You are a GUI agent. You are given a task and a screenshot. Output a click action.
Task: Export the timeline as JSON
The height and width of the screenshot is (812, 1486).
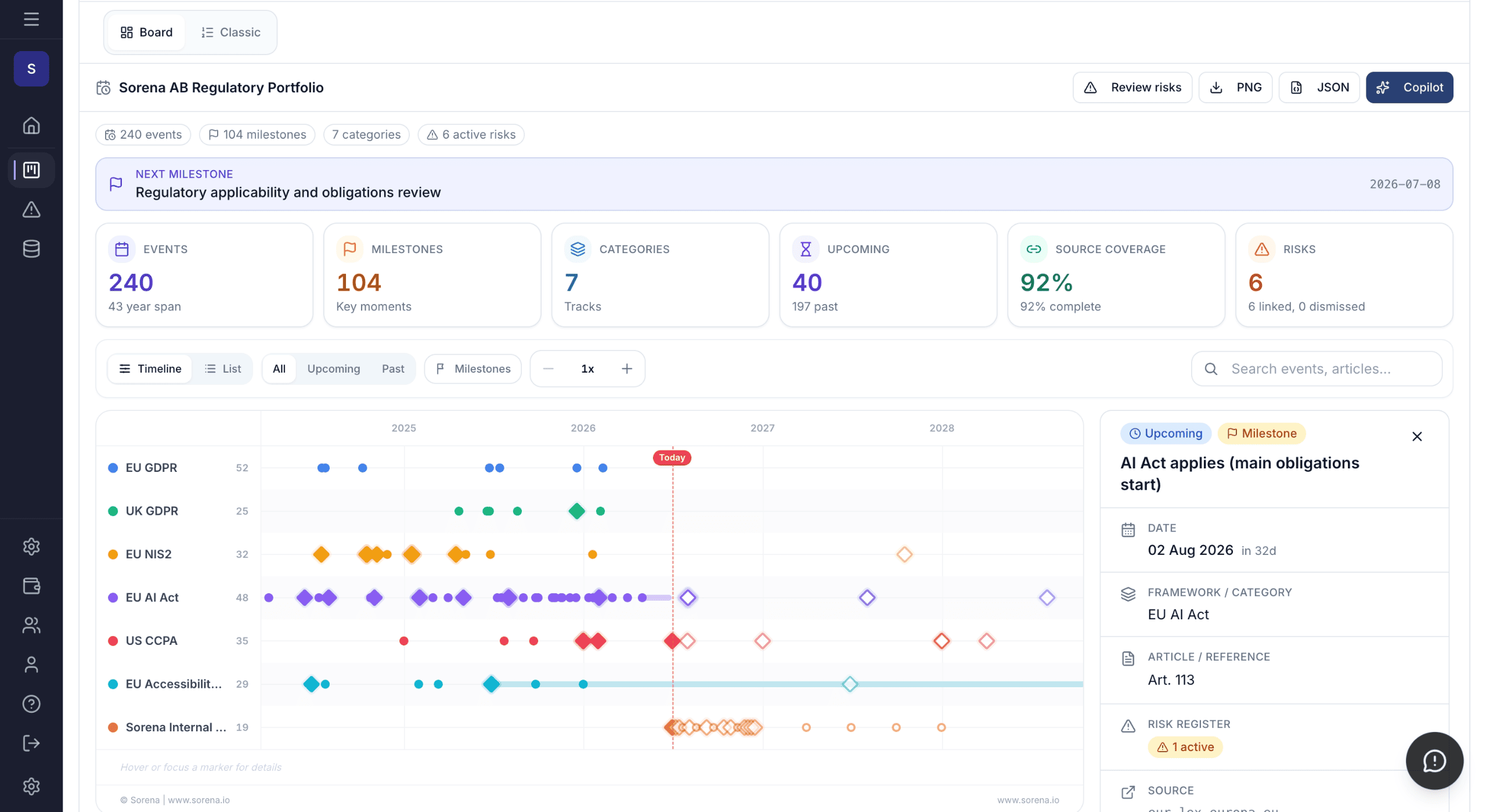pyautogui.click(x=1319, y=88)
